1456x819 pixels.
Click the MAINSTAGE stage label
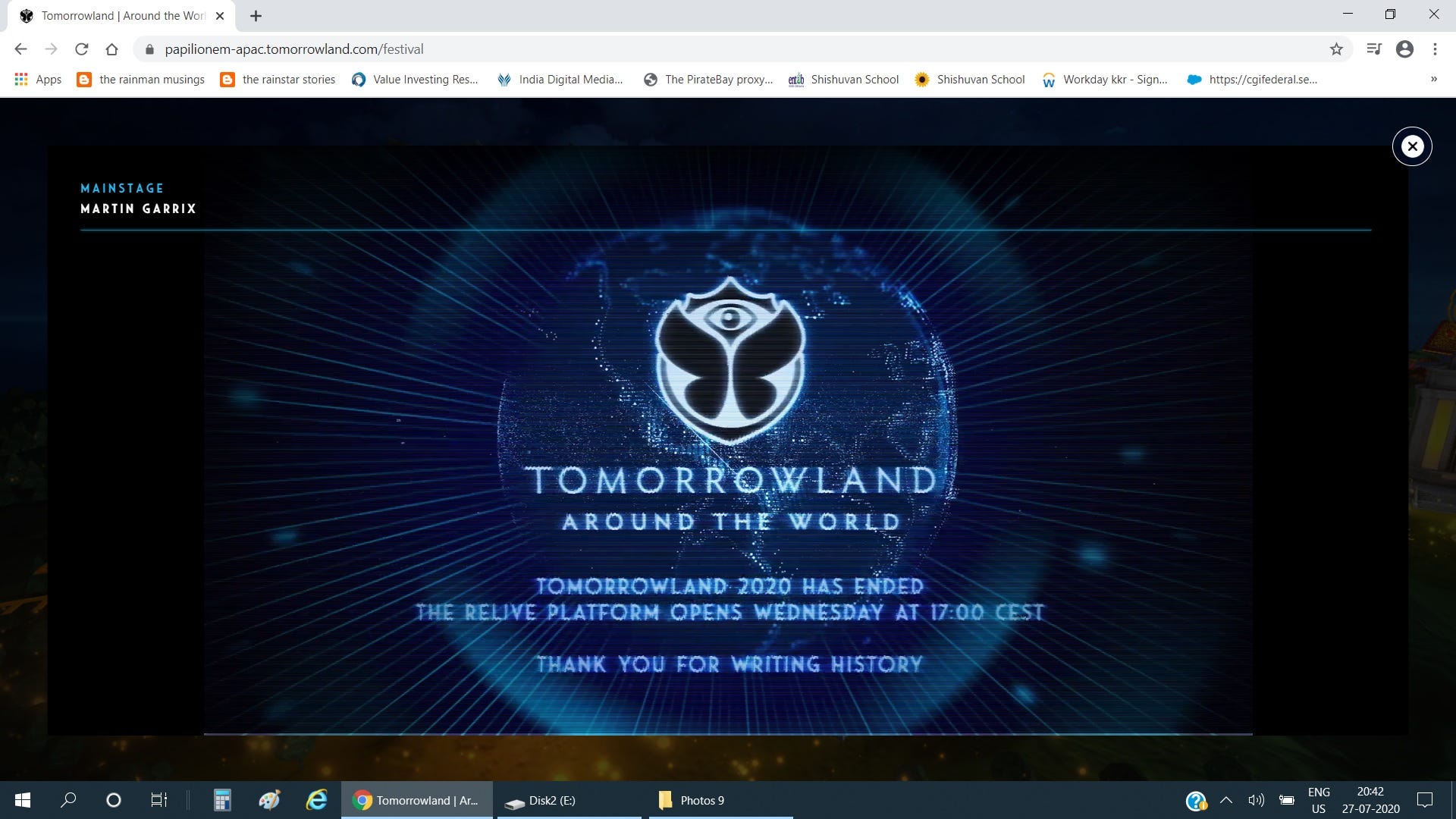(x=122, y=188)
